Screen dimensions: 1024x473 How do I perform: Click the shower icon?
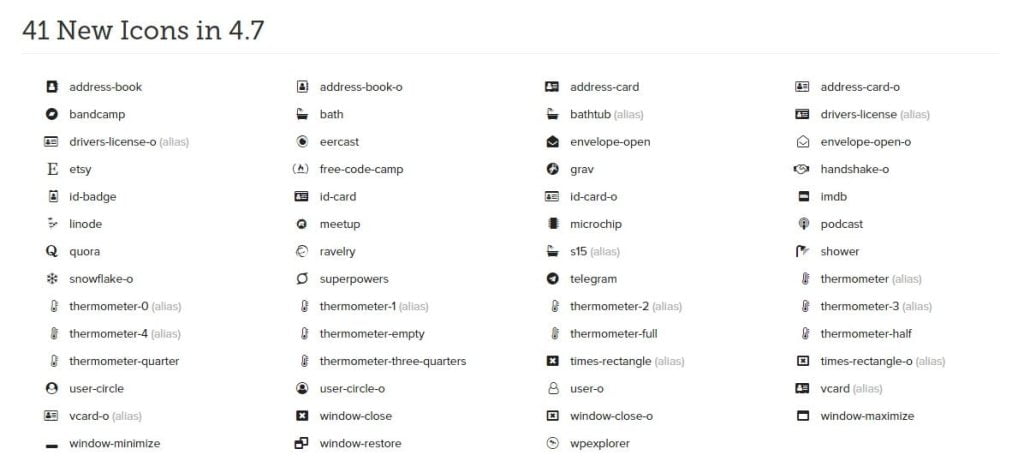tap(802, 251)
